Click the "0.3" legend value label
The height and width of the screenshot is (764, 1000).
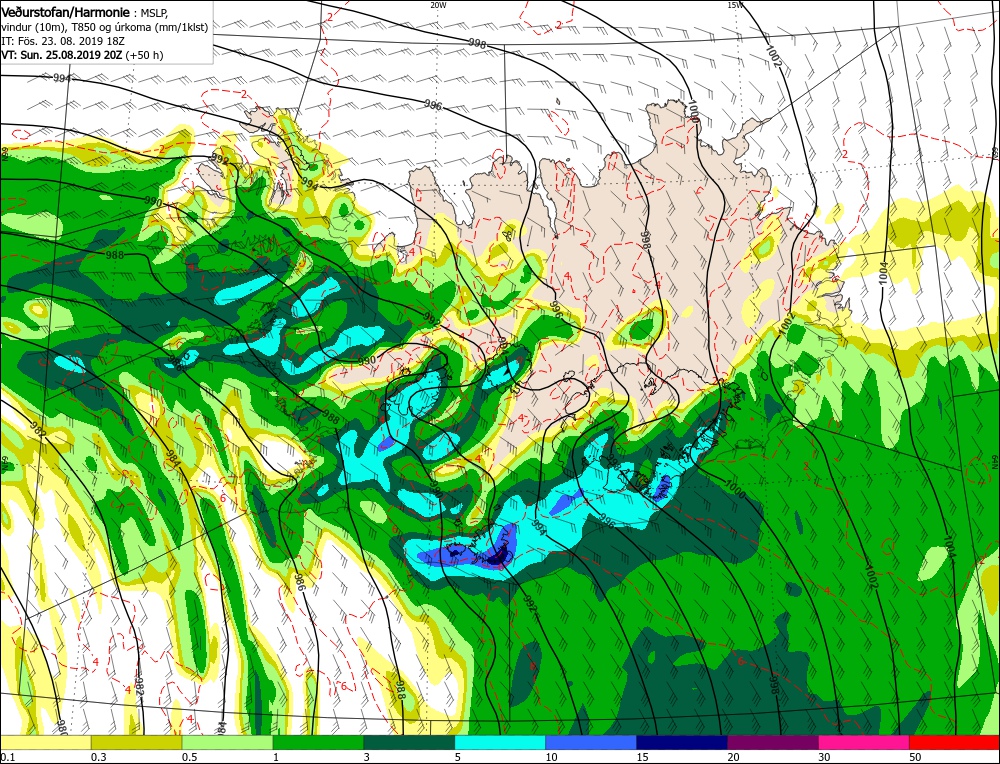coord(98,757)
